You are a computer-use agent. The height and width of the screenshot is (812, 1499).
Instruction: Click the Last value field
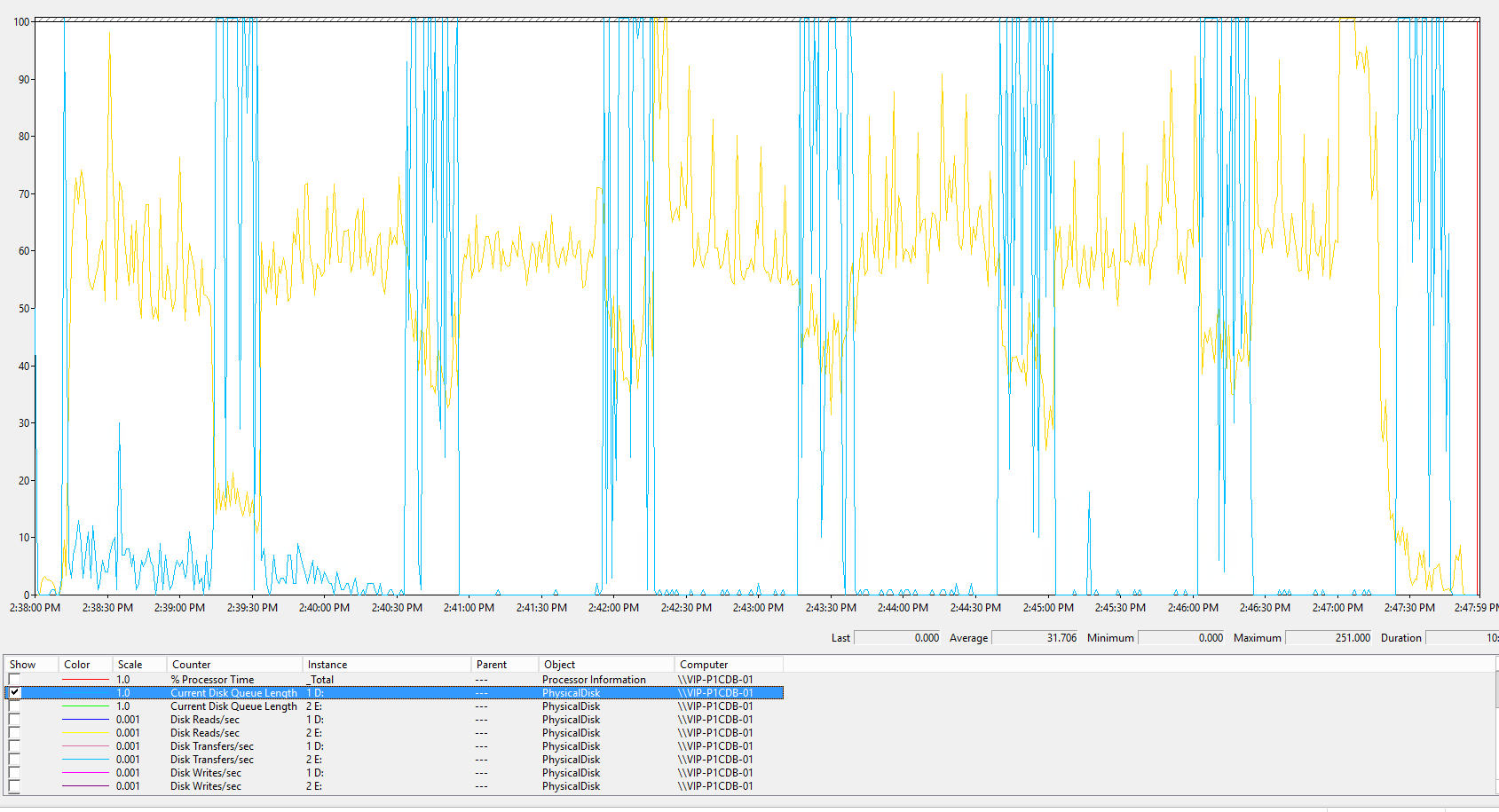(896, 638)
